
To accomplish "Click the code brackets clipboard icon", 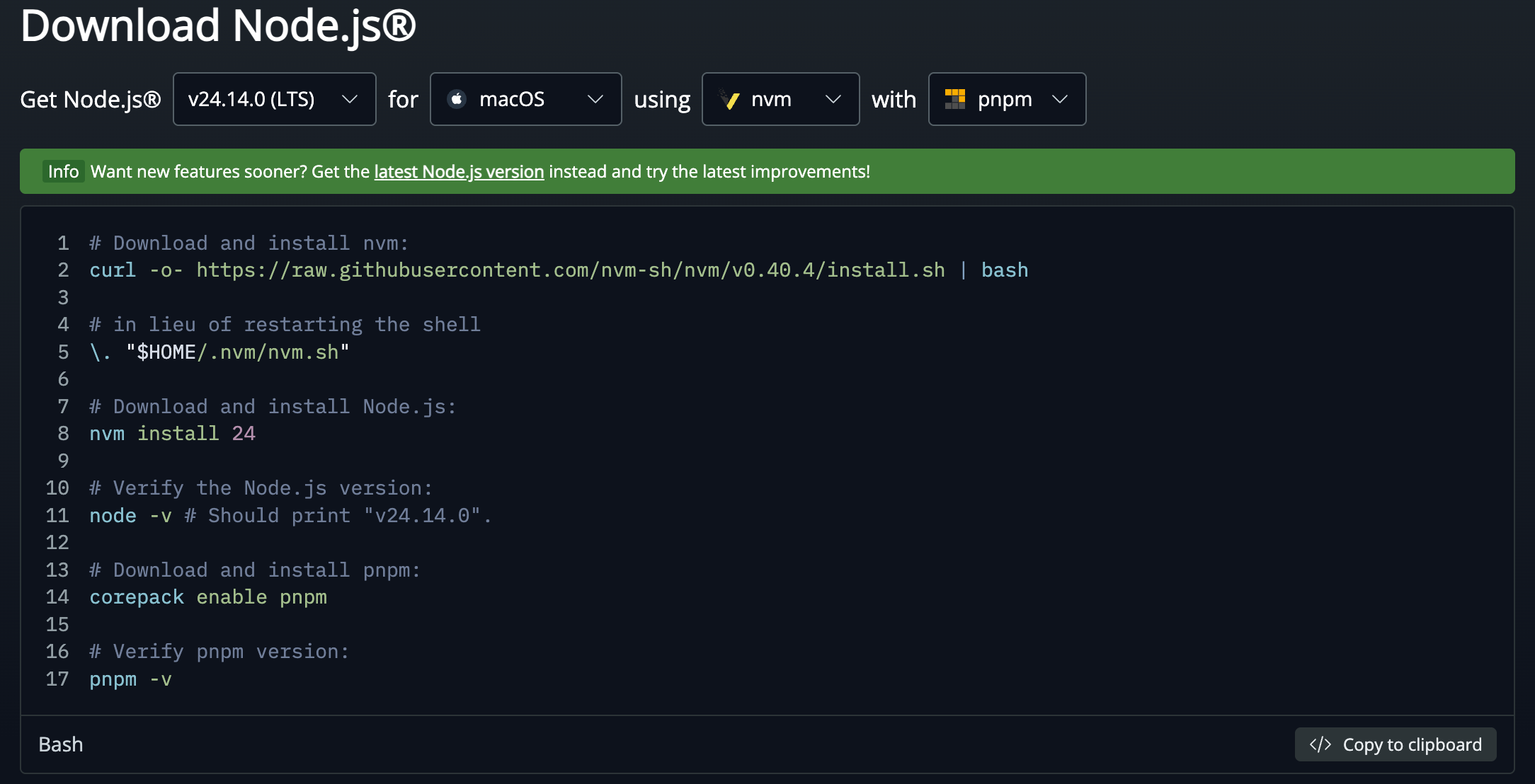I will (1320, 744).
